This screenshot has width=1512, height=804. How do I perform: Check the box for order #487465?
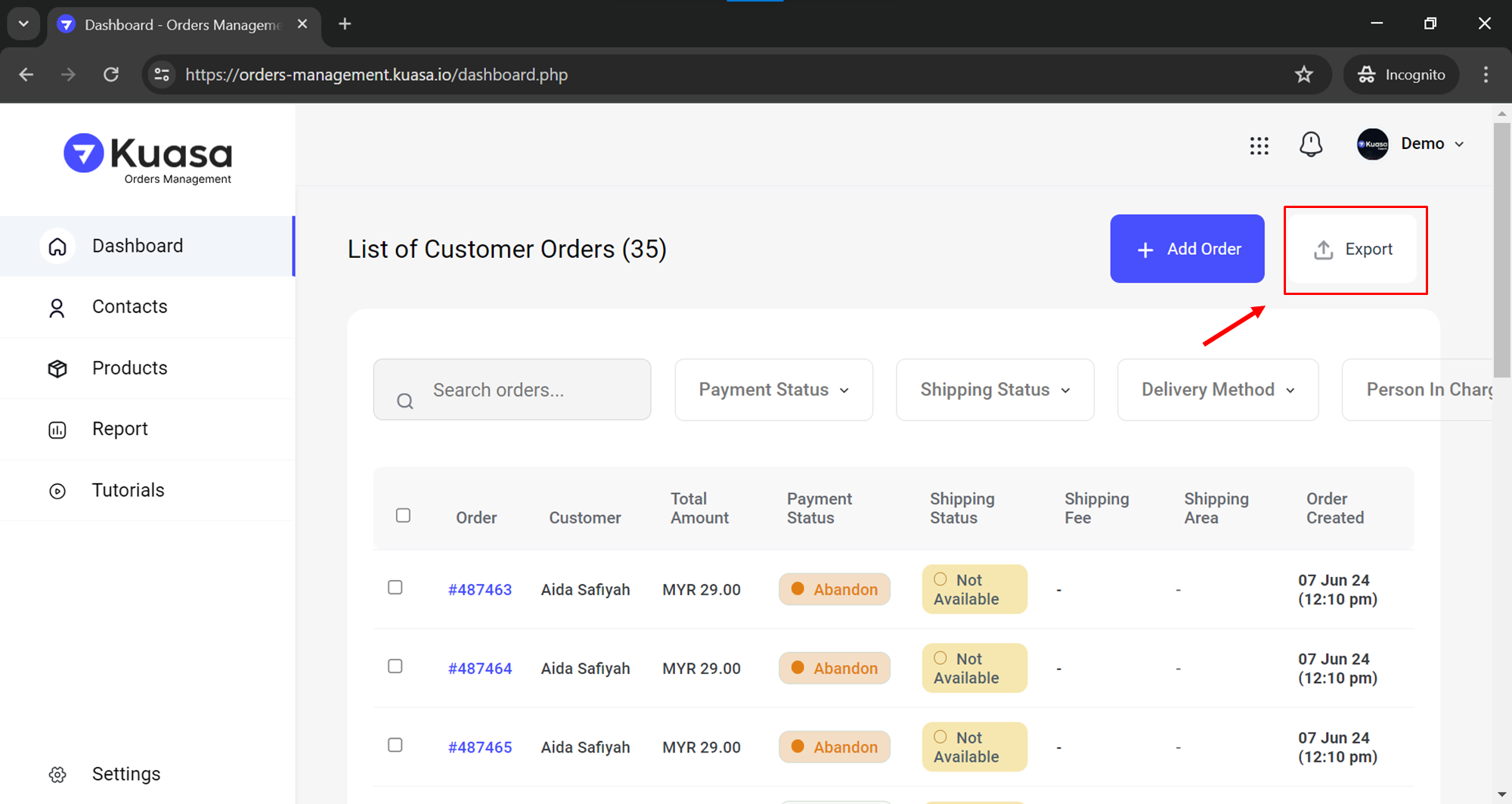click(x=395, y=745)
